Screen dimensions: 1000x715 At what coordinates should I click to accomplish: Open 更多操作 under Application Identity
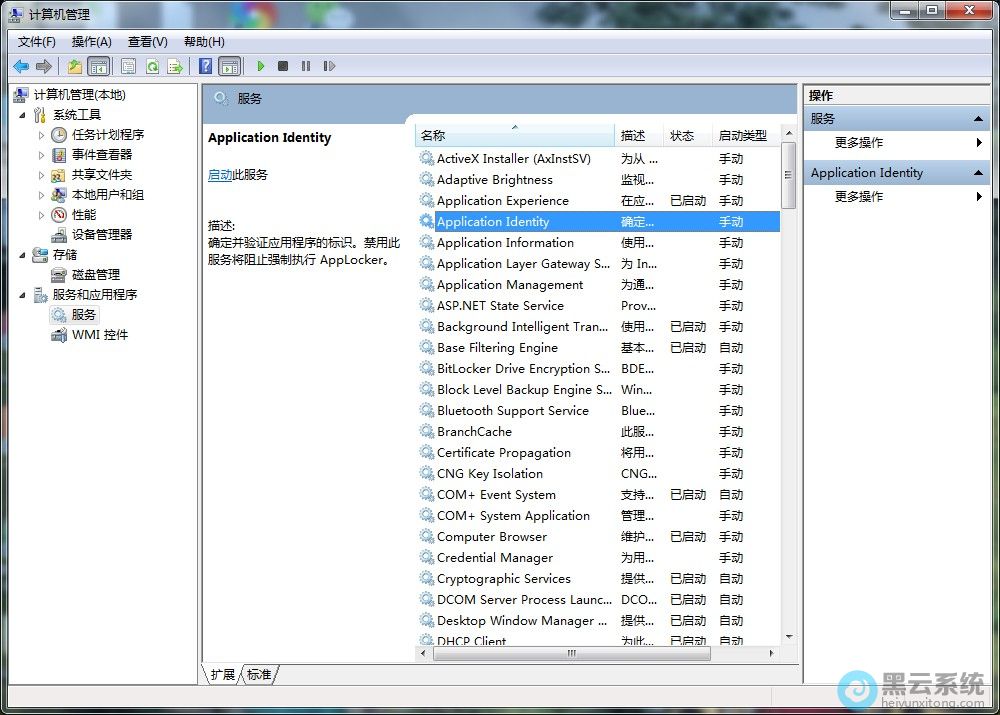click(859, 197)
